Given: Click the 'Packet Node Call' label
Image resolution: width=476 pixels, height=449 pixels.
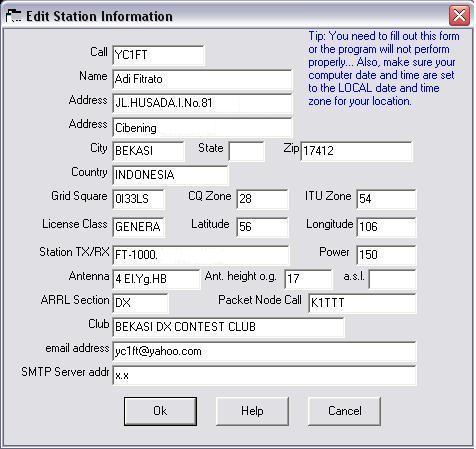Looking at the screenshot, I should click(260, 300).
